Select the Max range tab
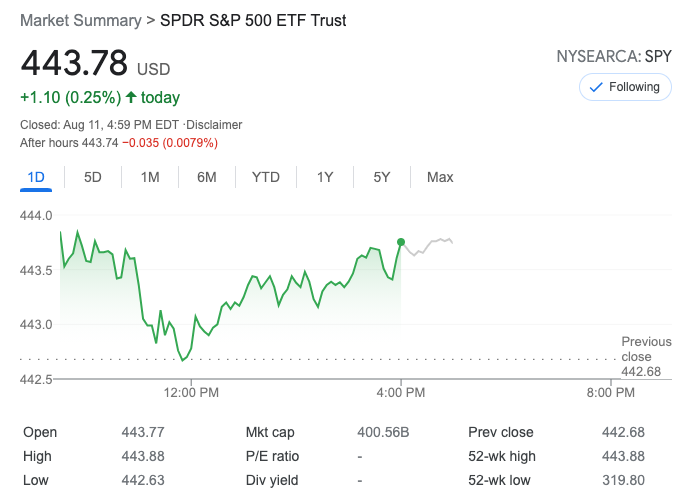691x500 pixels. pyautogui.click(x=440, y=177)
